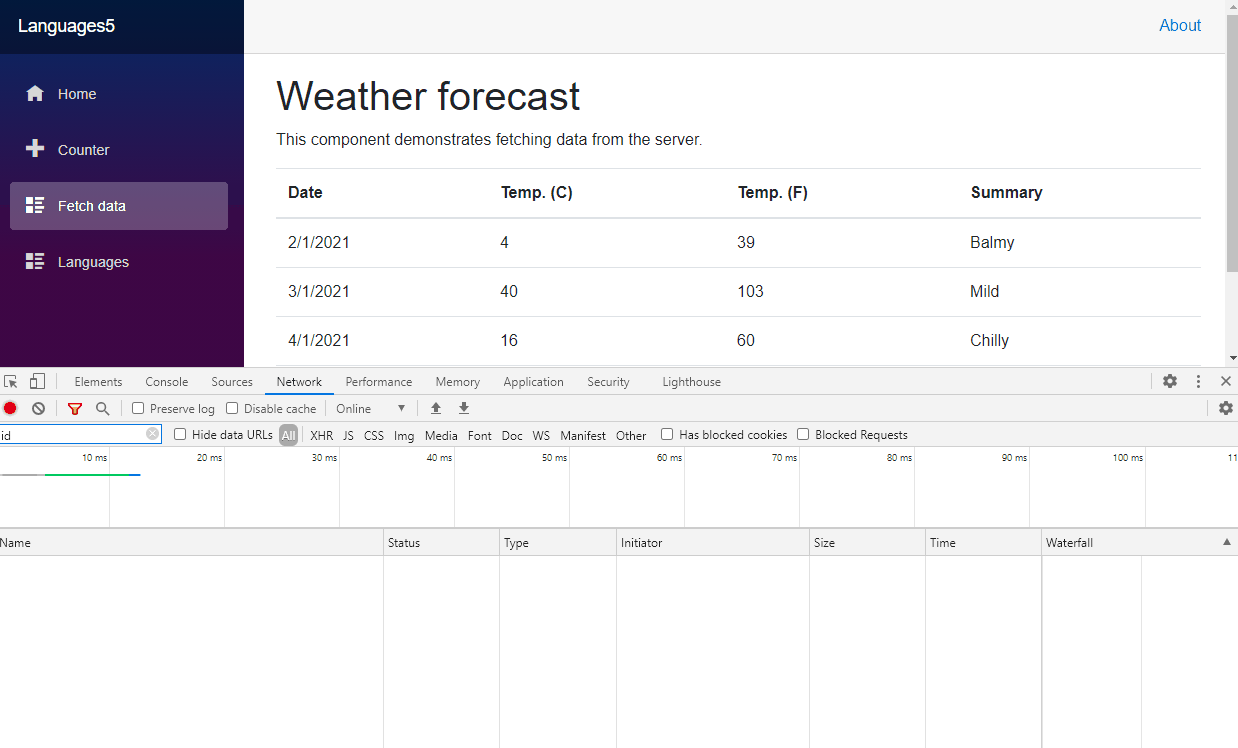Uncheck the Hide data URLs checkbox
Viewport: 1238px width, 748px height.
pos(180,434)
